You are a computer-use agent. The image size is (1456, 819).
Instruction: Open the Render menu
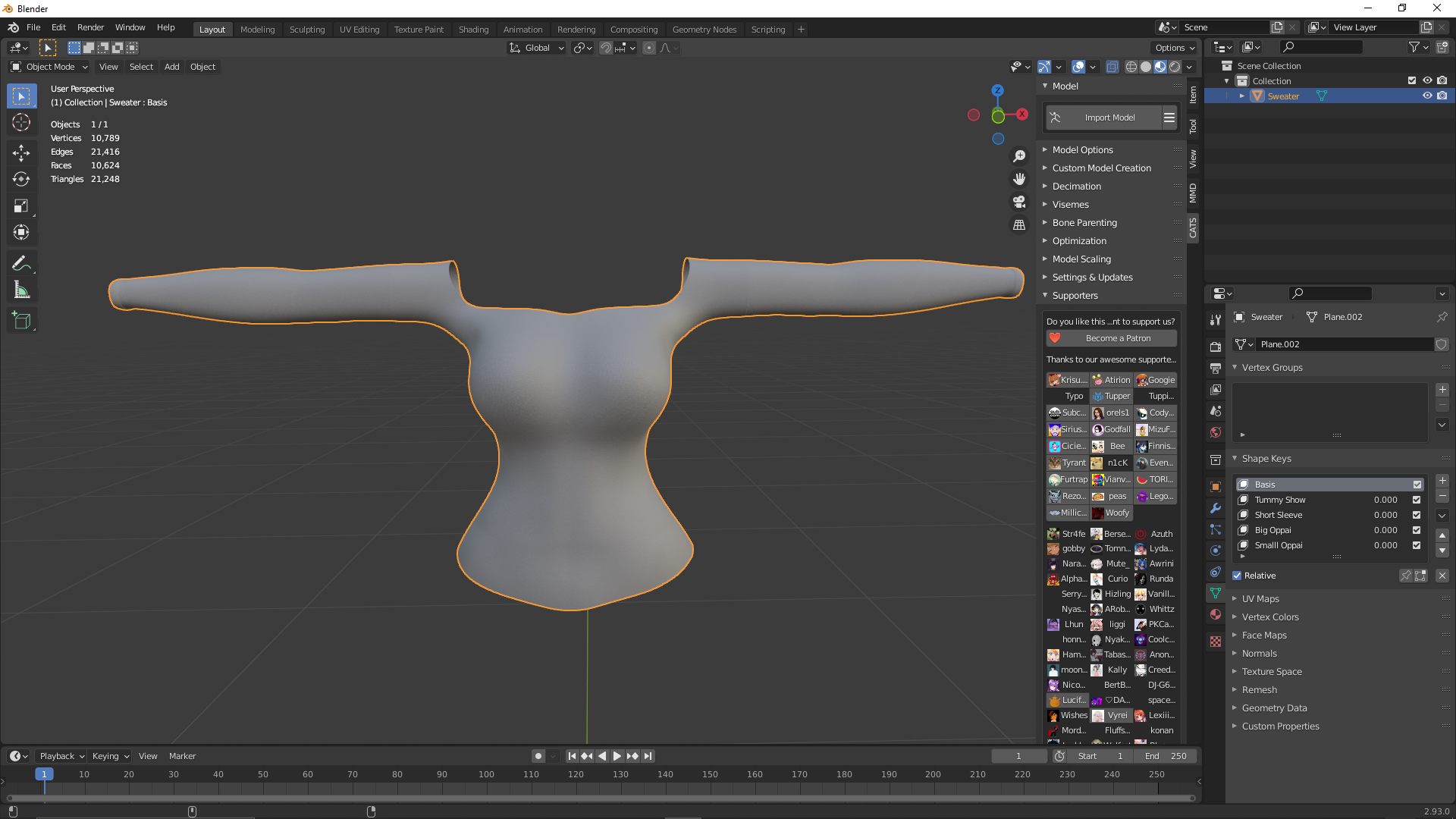click(90, 27)
